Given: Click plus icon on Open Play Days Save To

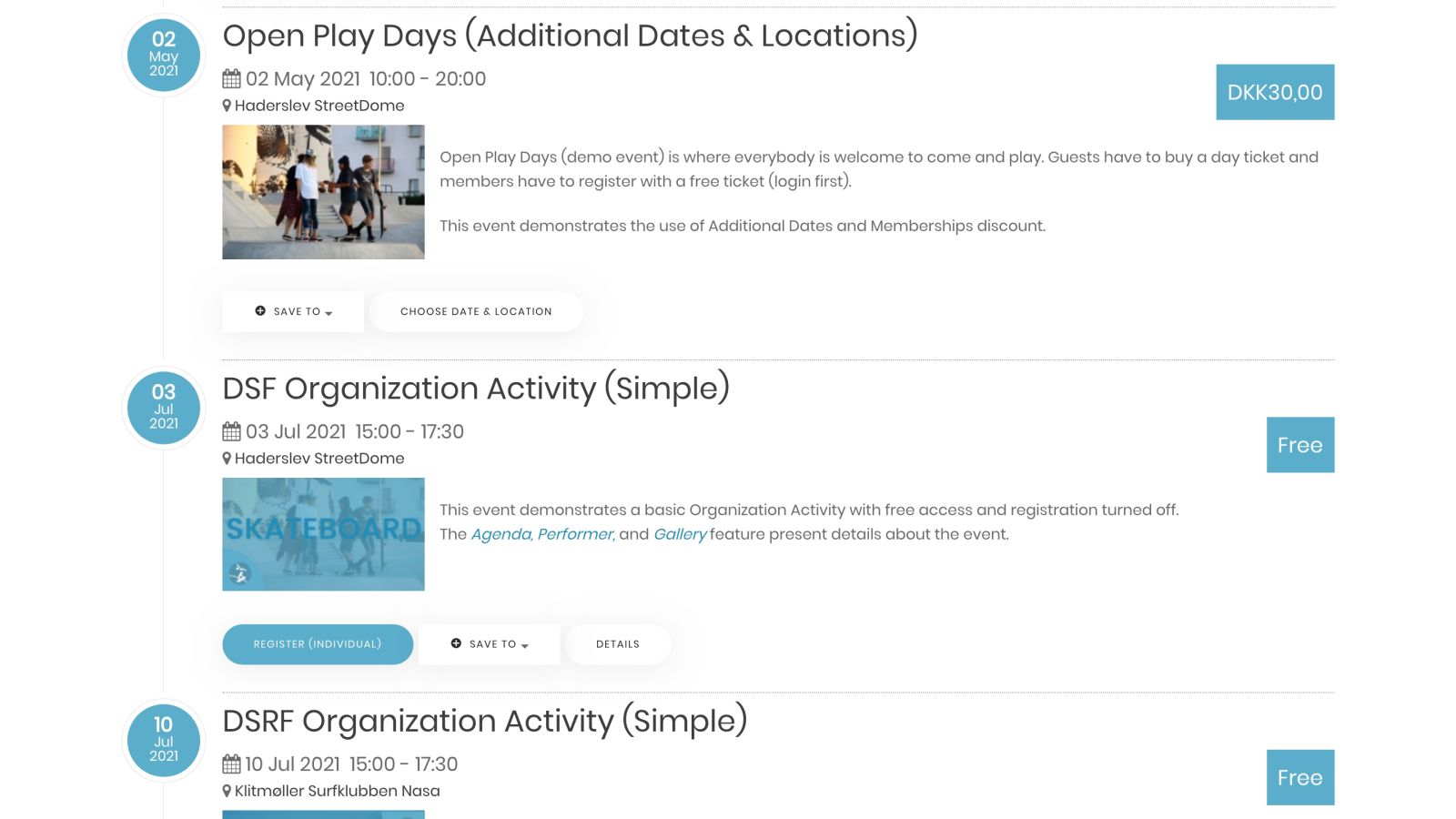Looking at the screenshot, I should click(260, 311).
